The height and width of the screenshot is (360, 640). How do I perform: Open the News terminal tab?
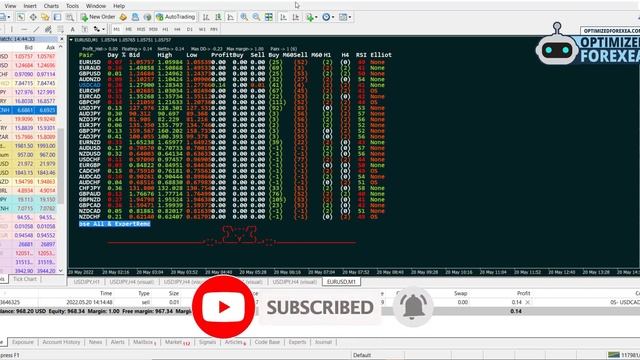pyautogui.click(x=96, y=342)
